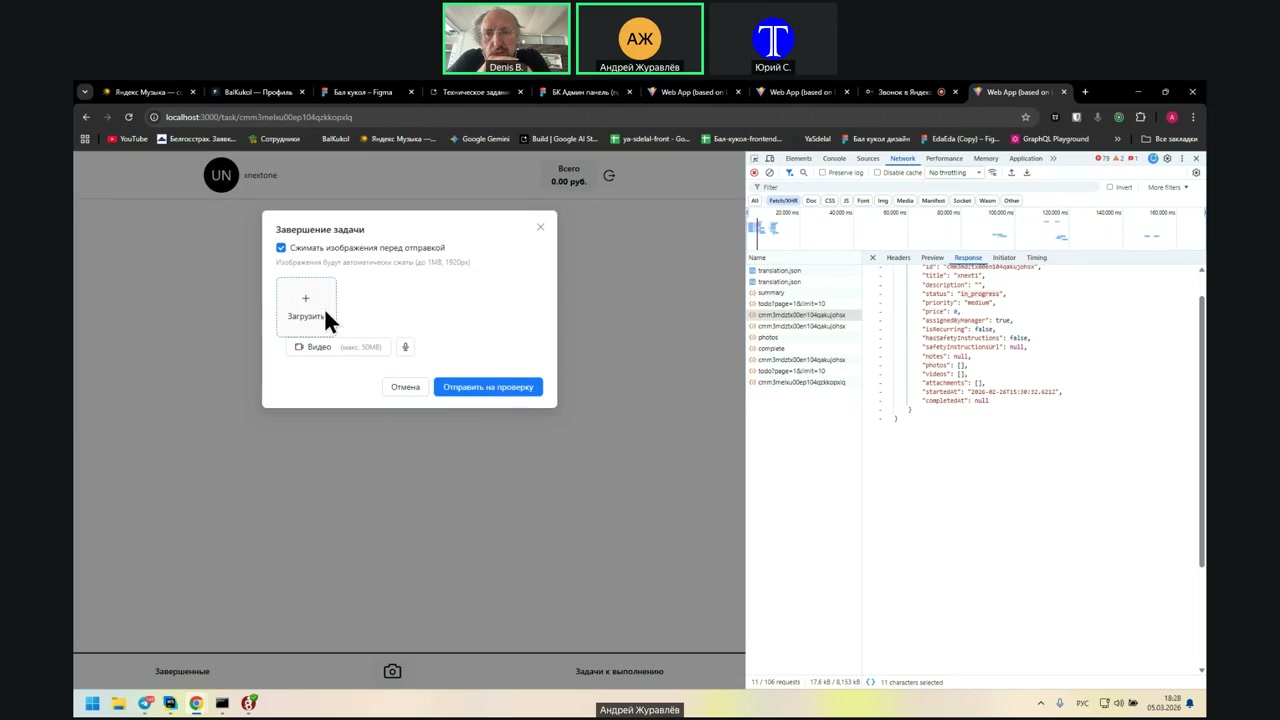The width and height of the screenshot is (1280, 720).
Task: Click the refresh icon next to the total
Action: [x=609, y=176]
